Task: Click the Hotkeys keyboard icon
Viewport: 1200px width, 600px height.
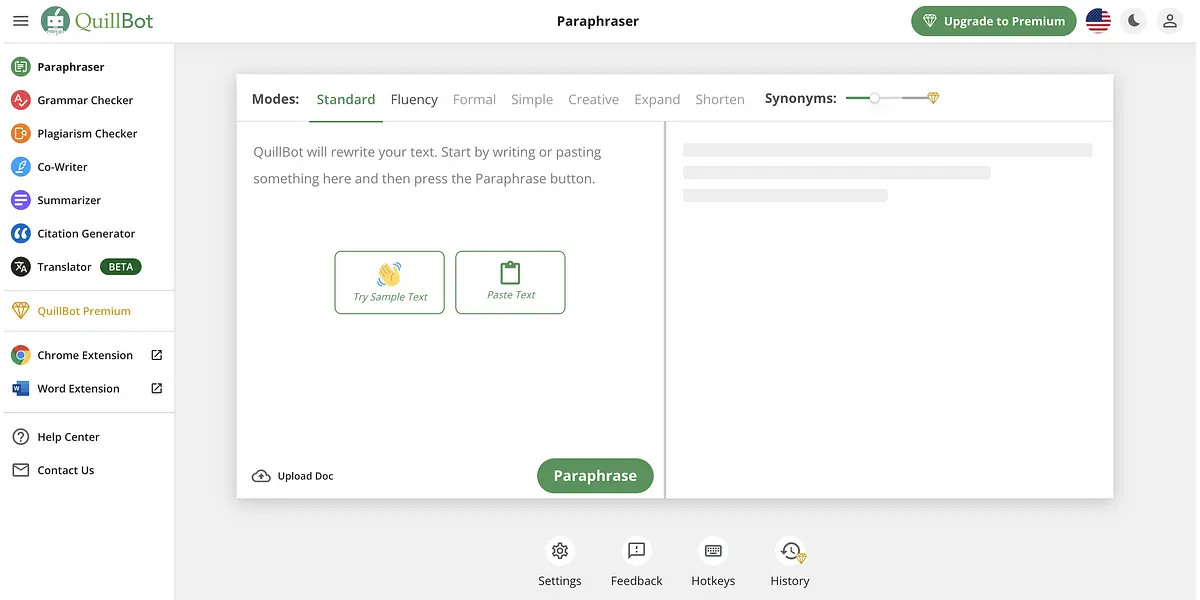Action: 713,551
